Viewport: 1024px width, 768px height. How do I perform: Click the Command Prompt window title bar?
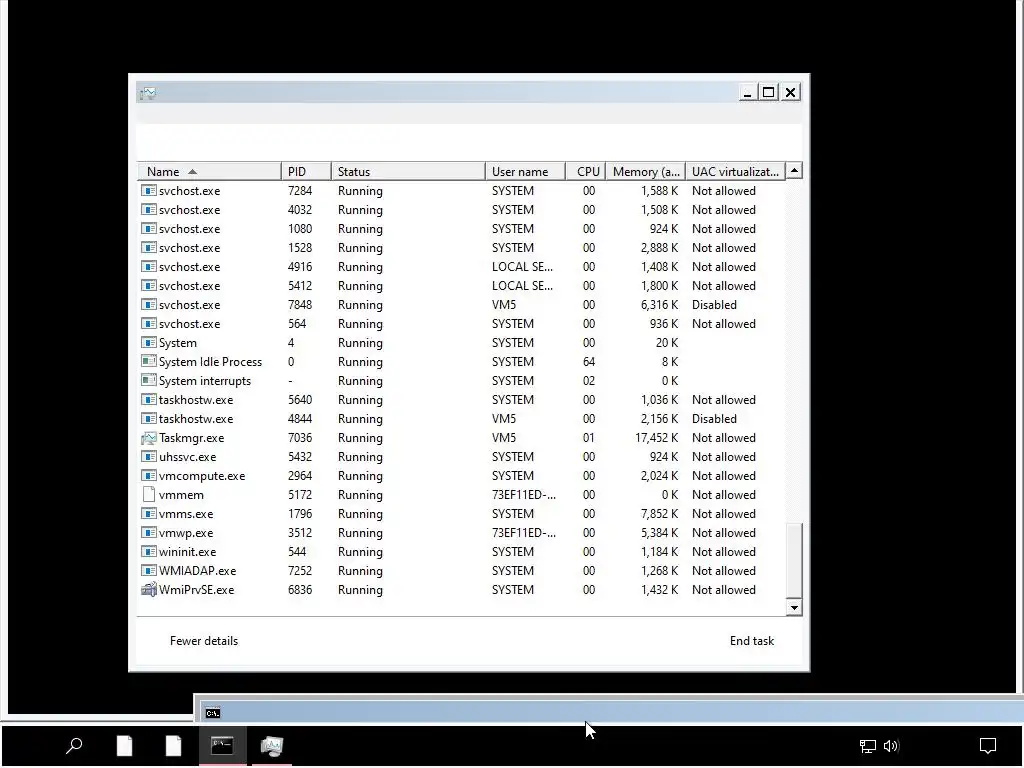click(614, 712)
